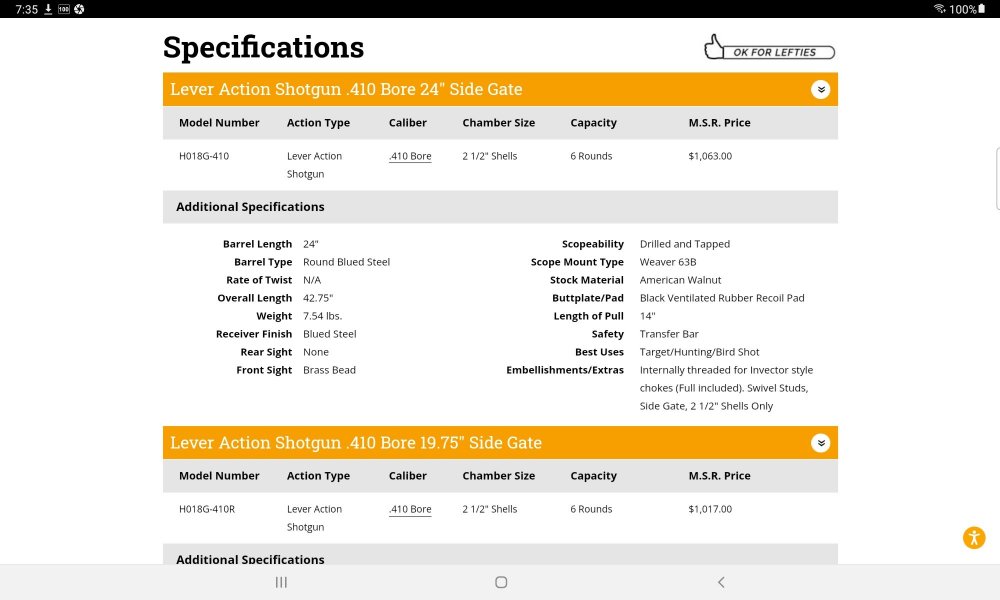Click the first Additional Specifications bar
The height and width of the screenshot is (600, 1000).
coord(500,207)
